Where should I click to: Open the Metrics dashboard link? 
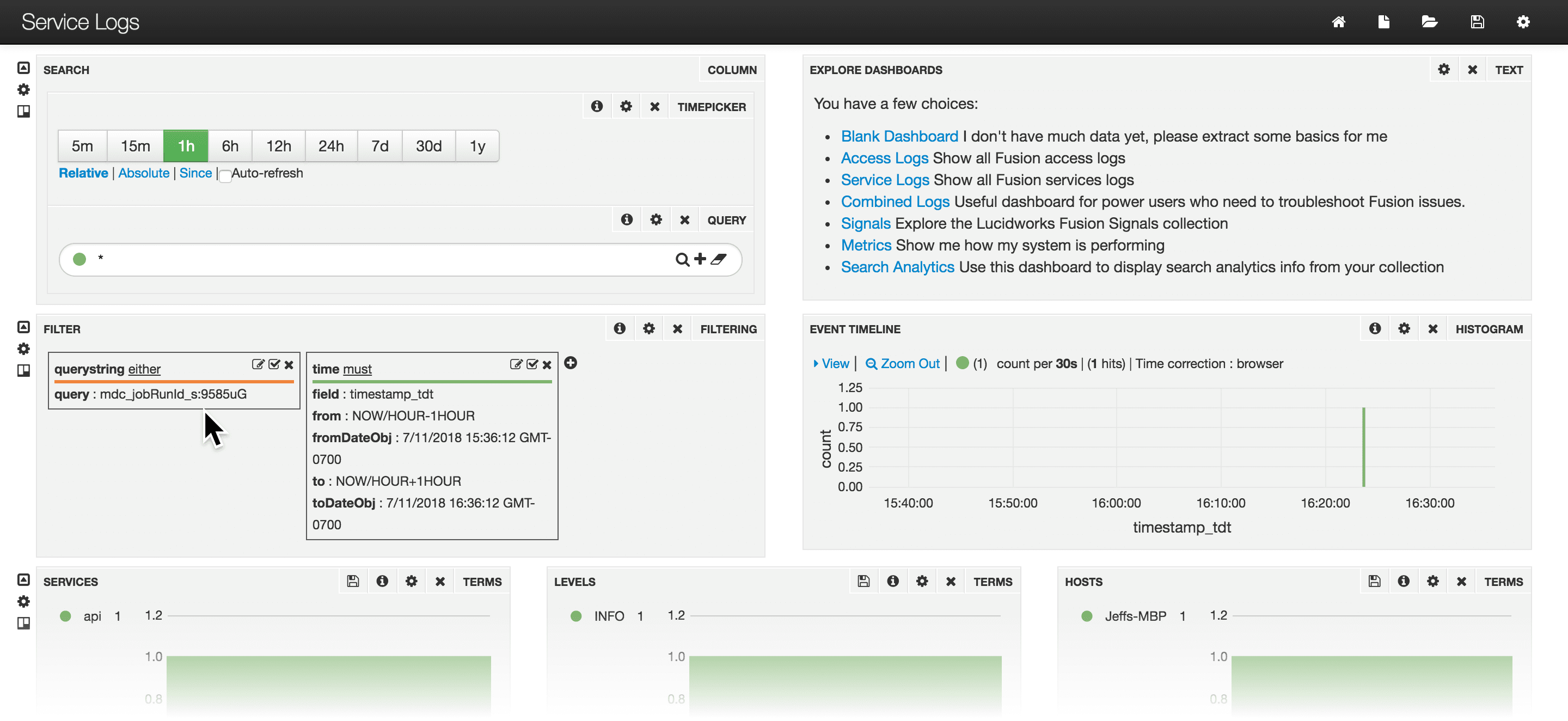(x=866, y=246)
